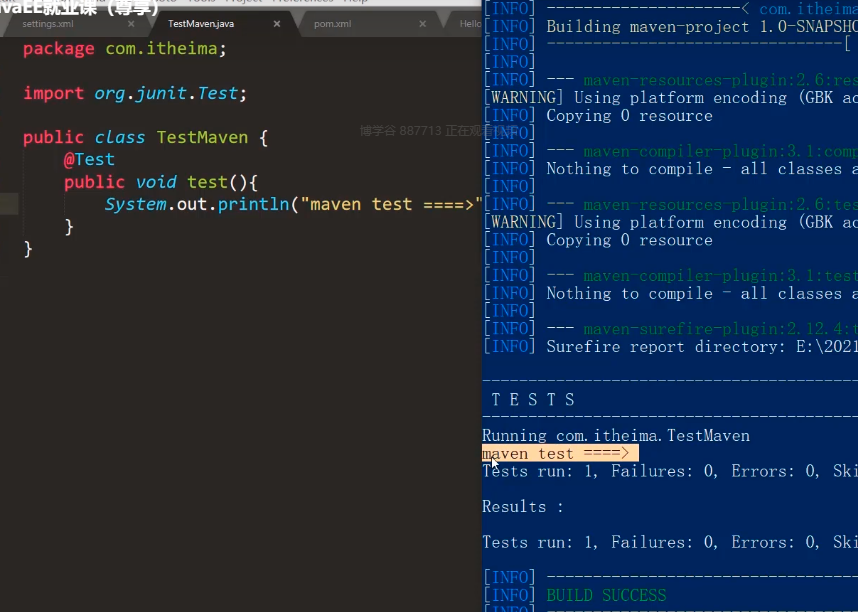Screen dimensions: 858x612
Task: Open the pom.xml tab
Action: coord(333,24)
